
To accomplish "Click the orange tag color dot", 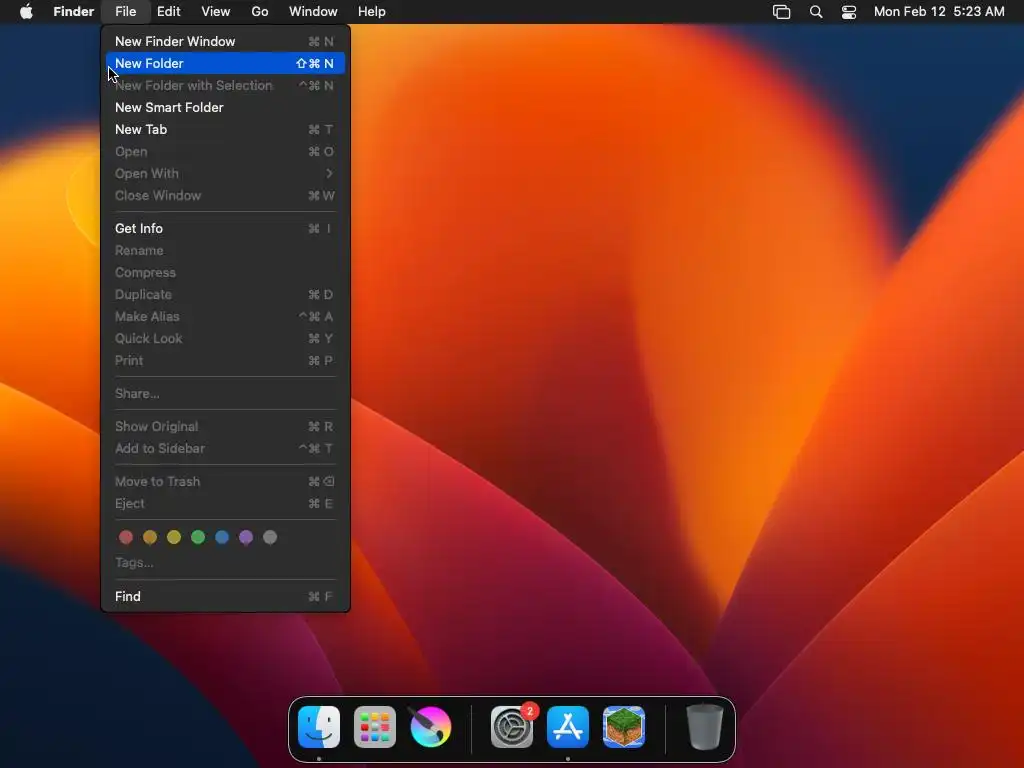I will (150, 537).
